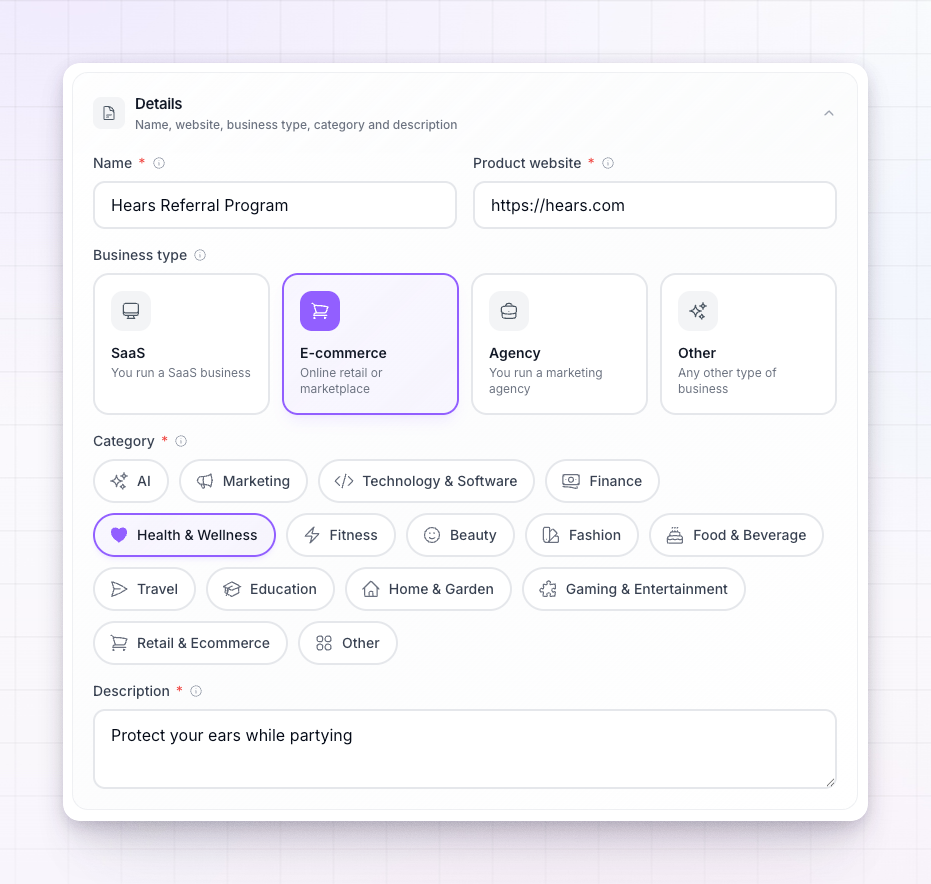Select the E-commerce business type card

370,344
